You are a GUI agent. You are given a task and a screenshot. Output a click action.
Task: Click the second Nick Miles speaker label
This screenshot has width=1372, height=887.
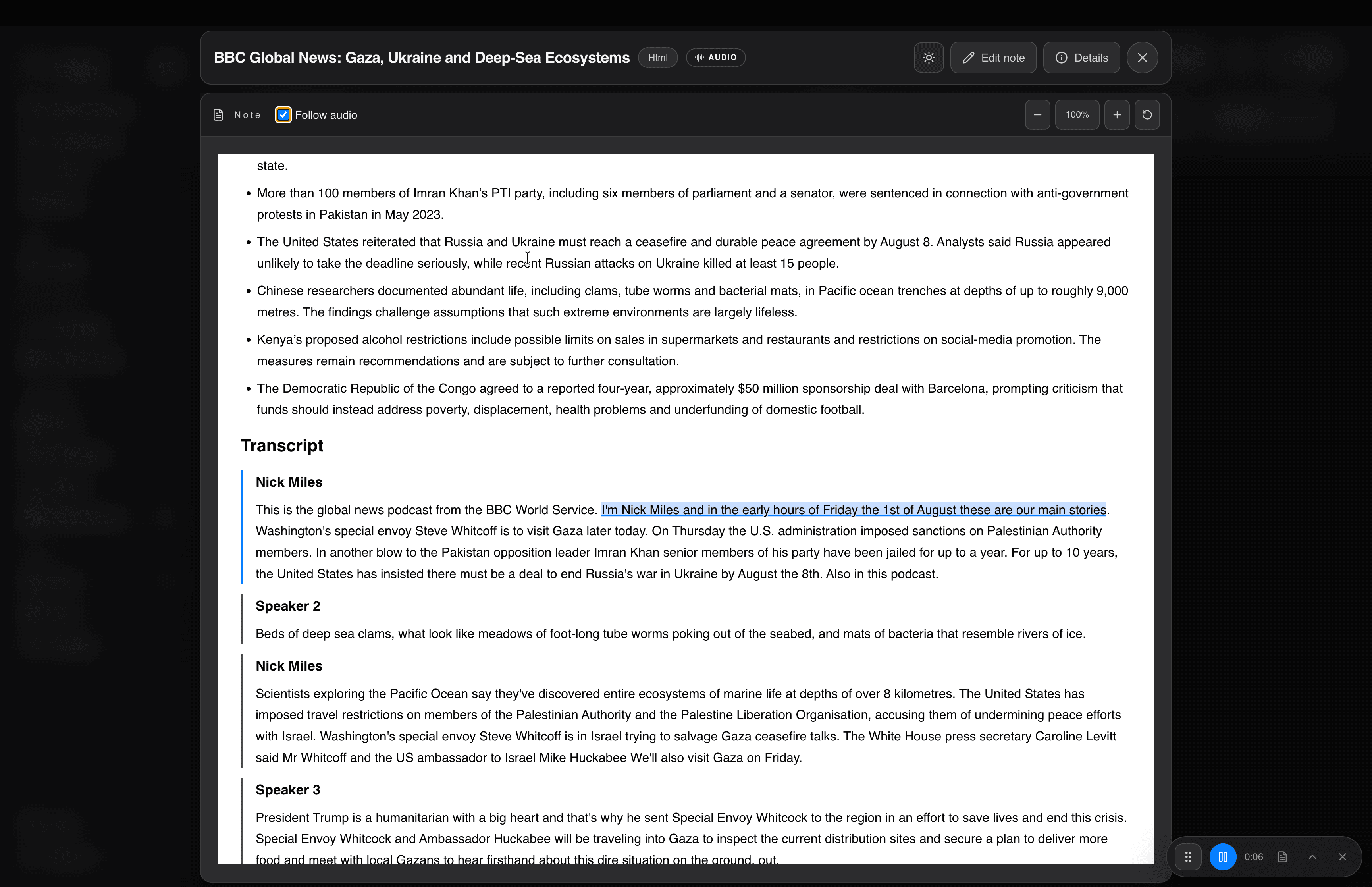tap(289, 666)
